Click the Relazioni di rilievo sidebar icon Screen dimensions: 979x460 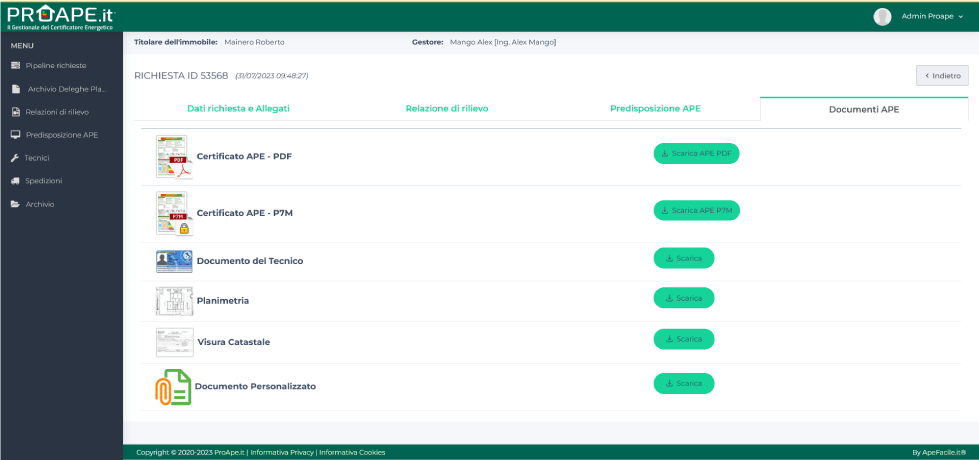click(x=15, y=112)
